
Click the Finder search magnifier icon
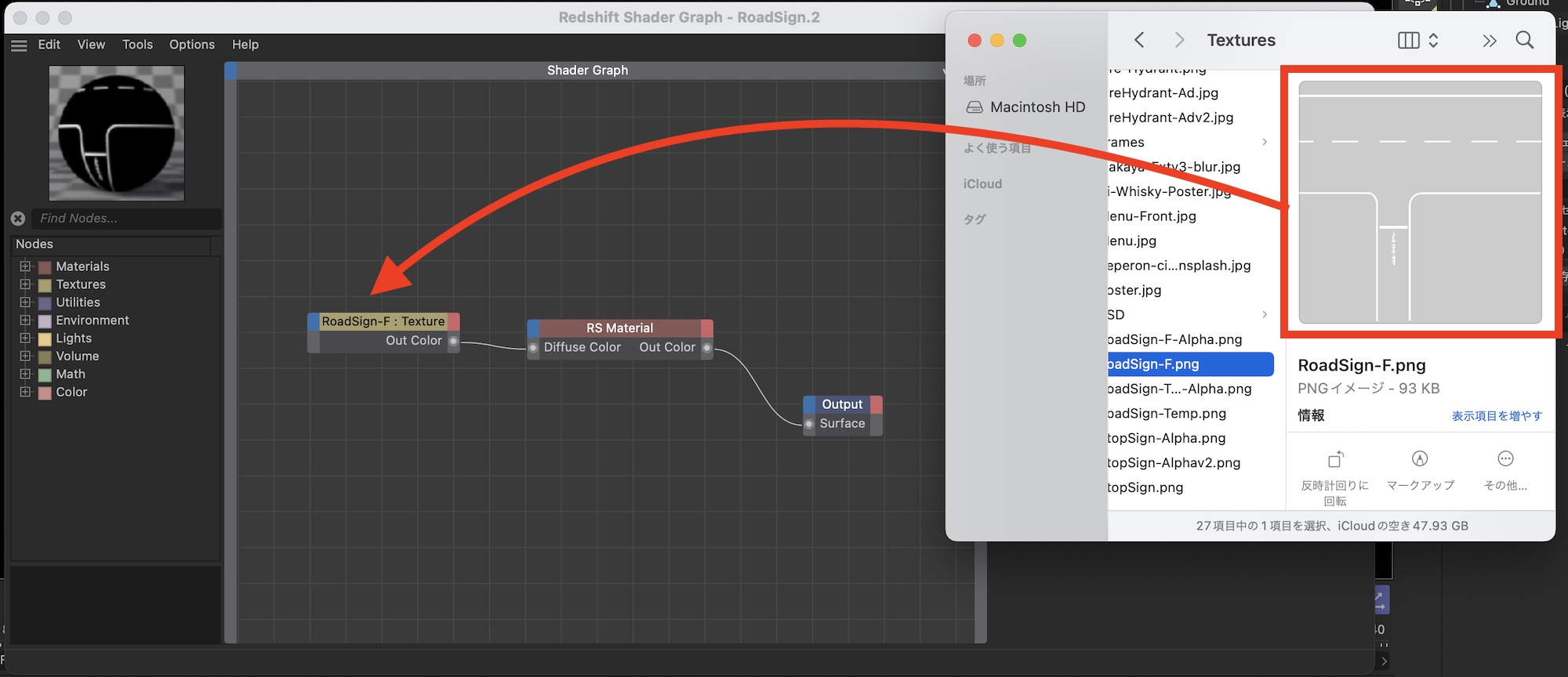pos(1524,40)
